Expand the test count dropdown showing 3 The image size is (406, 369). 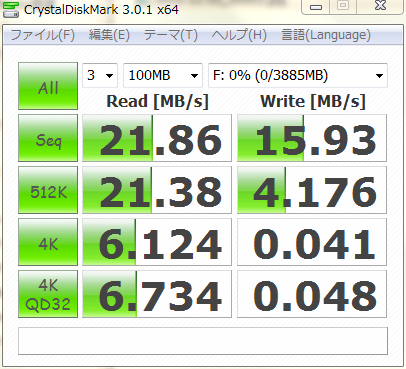point(100,75)
